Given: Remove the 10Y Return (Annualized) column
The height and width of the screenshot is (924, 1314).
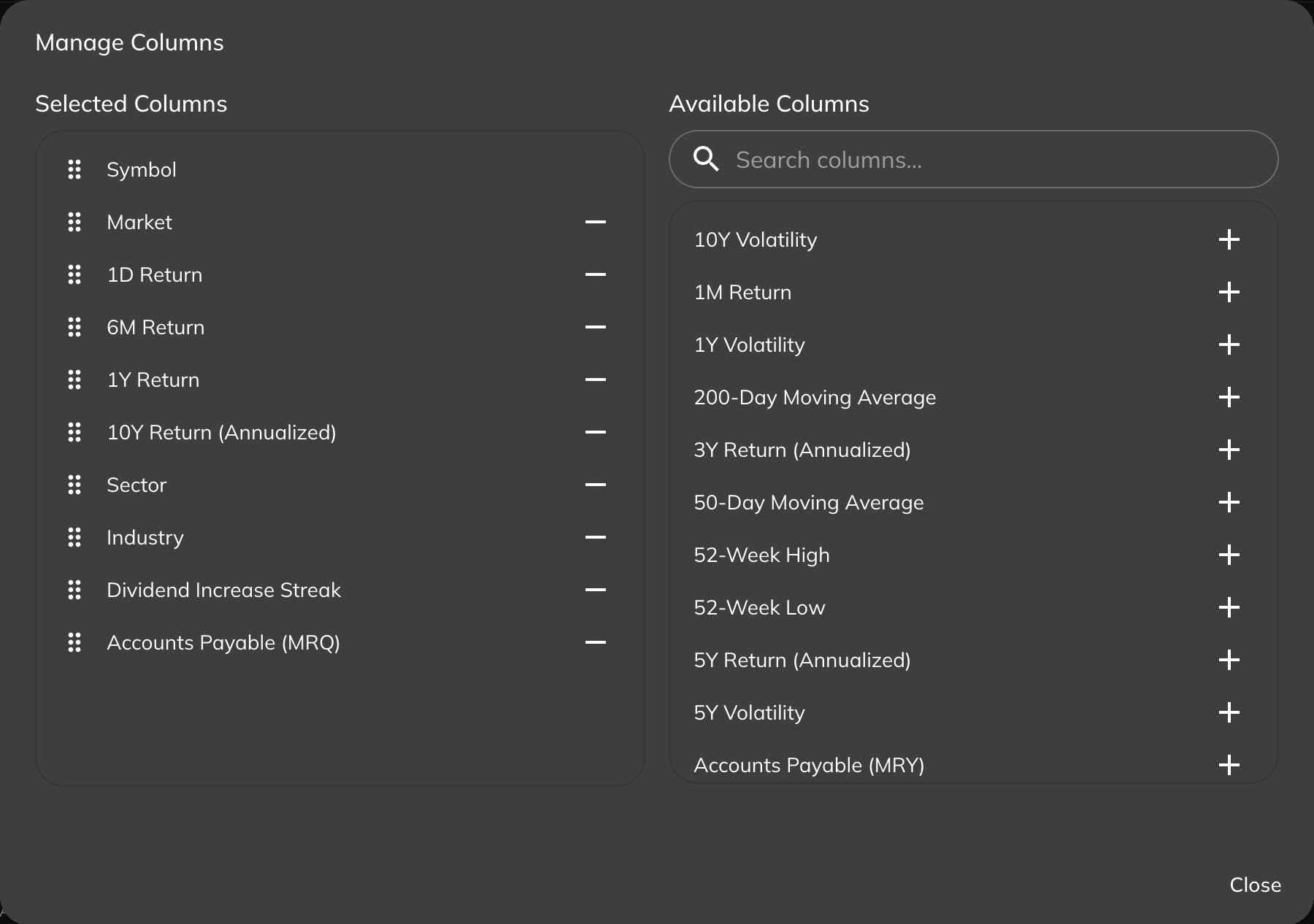Looking at the screenshot, I should point(596,433).
